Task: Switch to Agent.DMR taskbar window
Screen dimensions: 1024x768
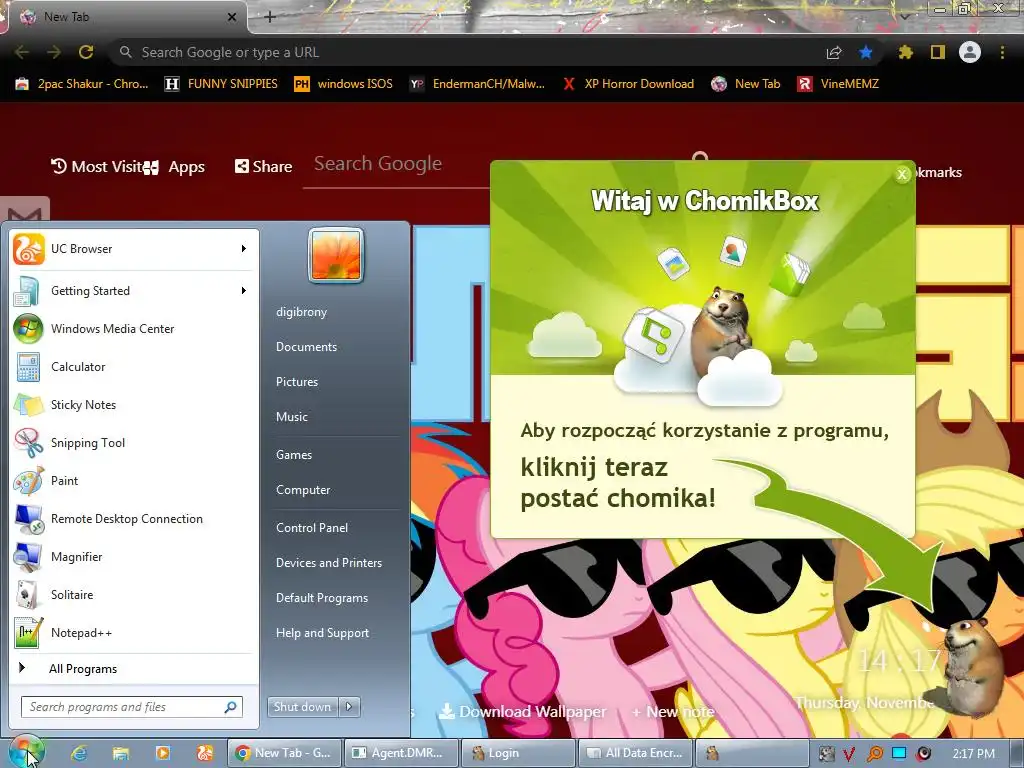Action: point(400,753)
